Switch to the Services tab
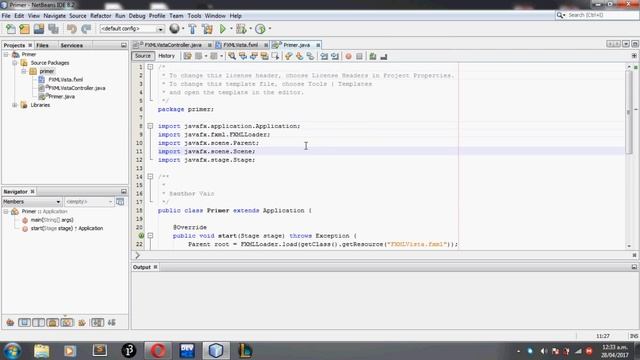Viewport: 640px width, 360px height. pos(72,45)
